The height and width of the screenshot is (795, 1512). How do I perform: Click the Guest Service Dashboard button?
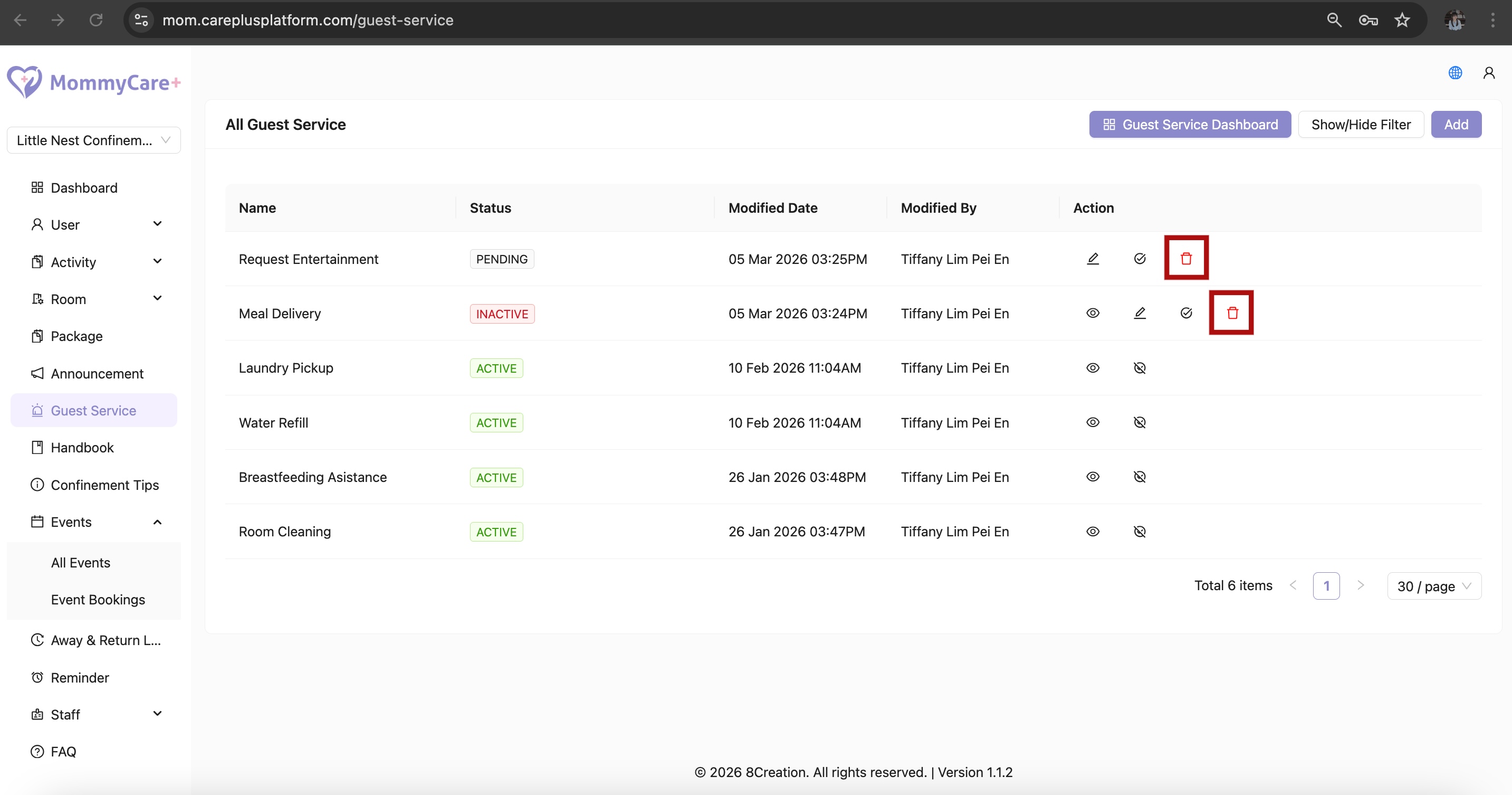click(x=1190, y=125)
